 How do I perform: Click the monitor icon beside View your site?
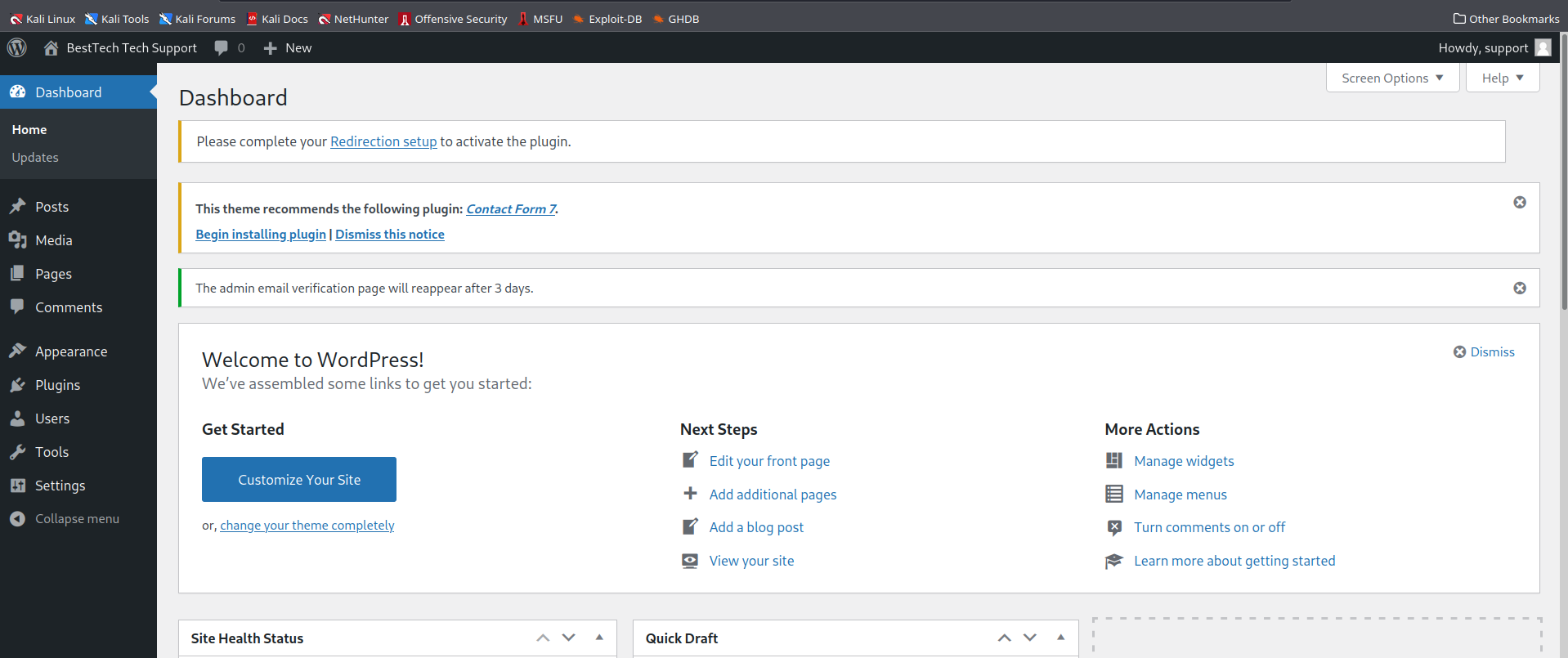coord(690,561)
